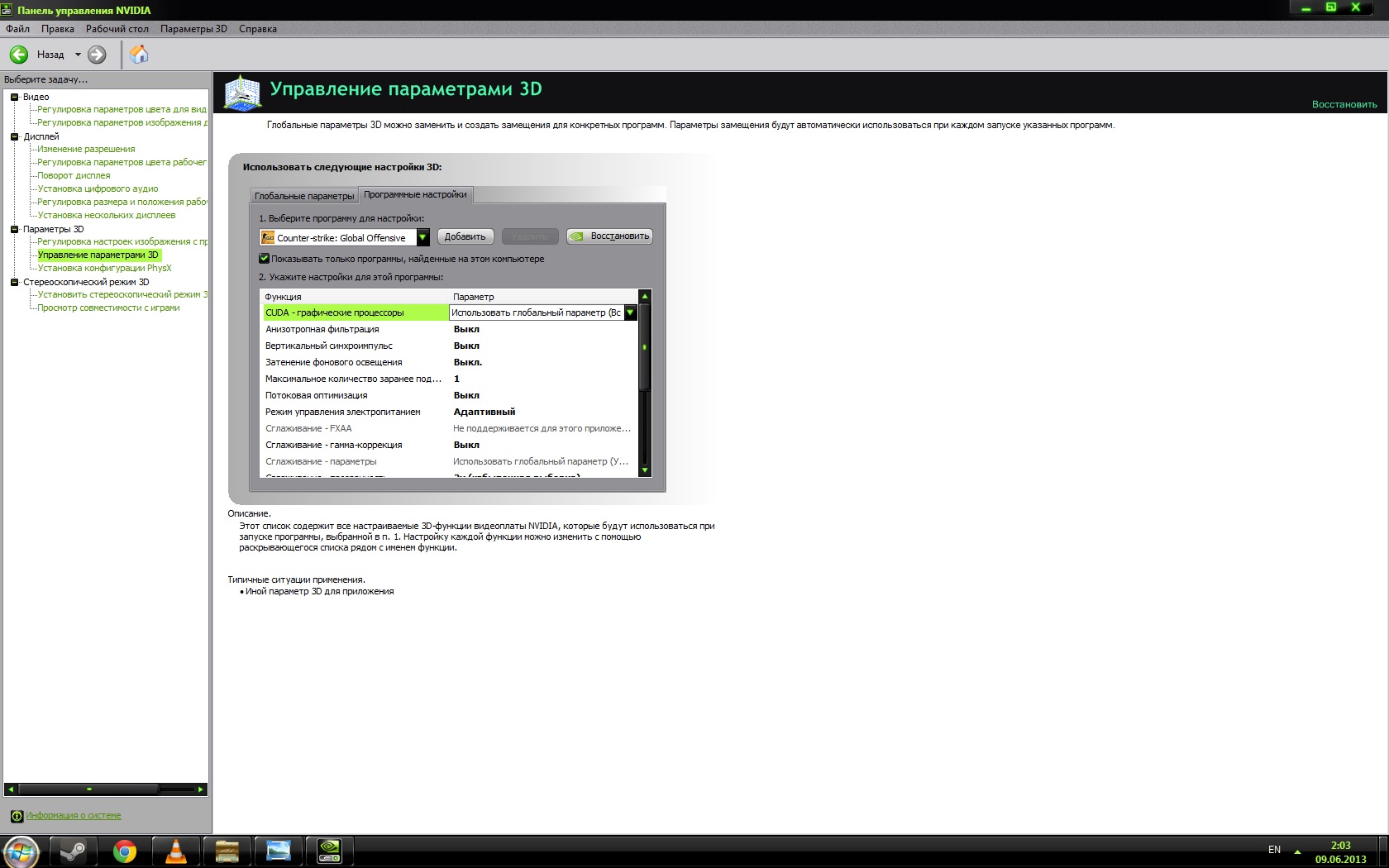Switch to Программные настройки tab
This screenshot has width=1389, height=868.
416,195
